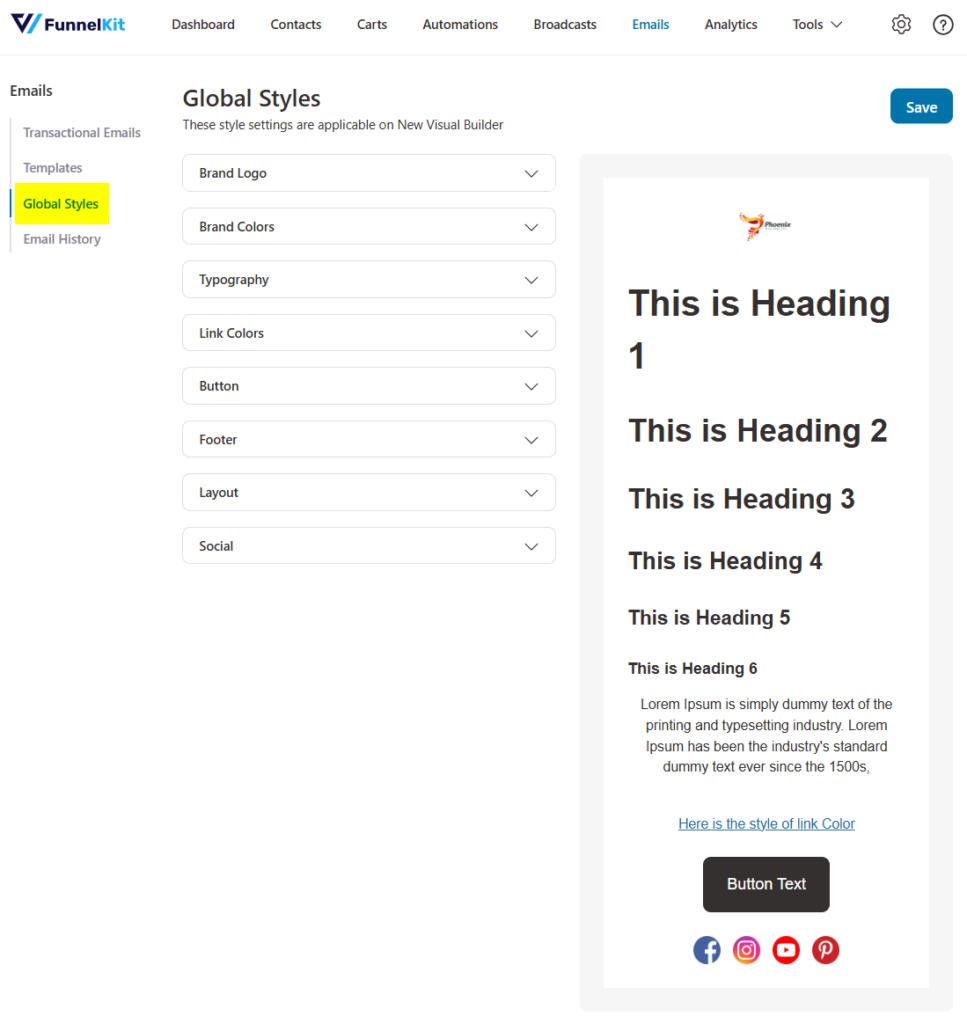Click the 'Global Styles' page title

[x=251, y=99]
